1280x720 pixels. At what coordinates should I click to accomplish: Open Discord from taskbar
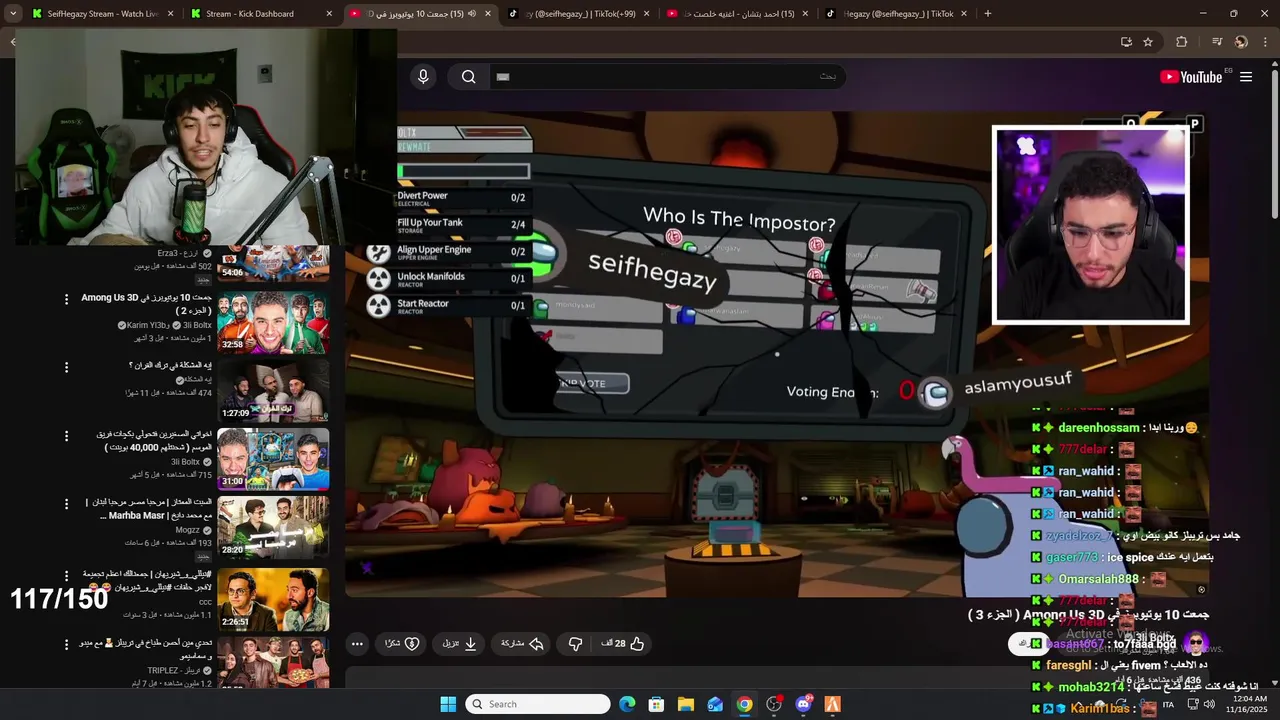click(803, 704)
